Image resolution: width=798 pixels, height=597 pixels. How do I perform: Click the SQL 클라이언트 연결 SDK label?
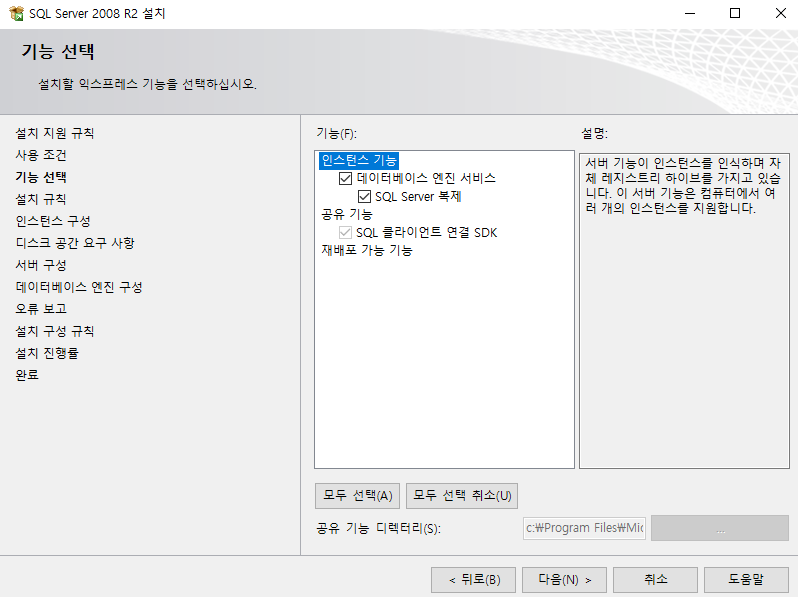(426, 233)
